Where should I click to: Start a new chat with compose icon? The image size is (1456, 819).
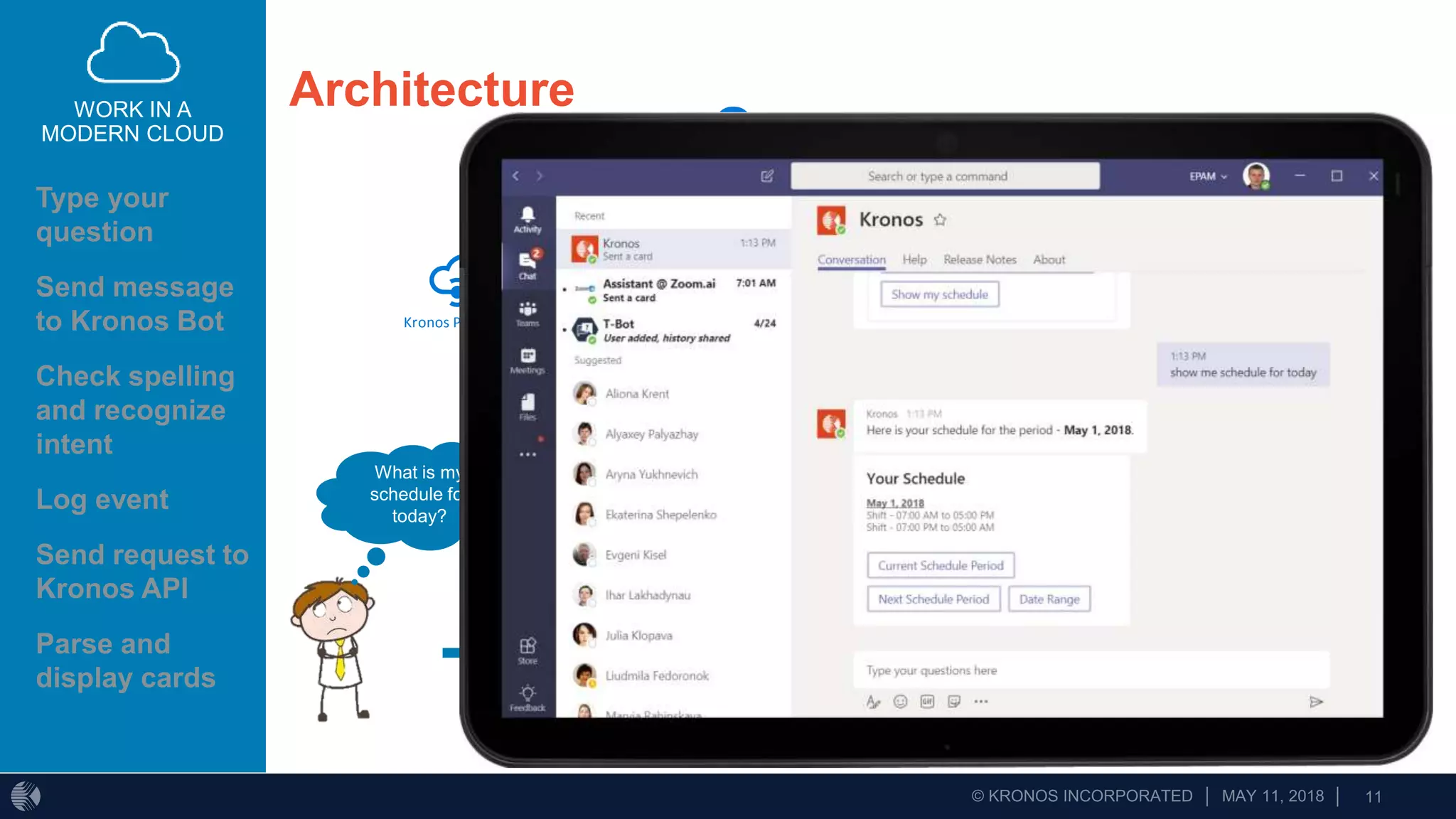point(767,176)
